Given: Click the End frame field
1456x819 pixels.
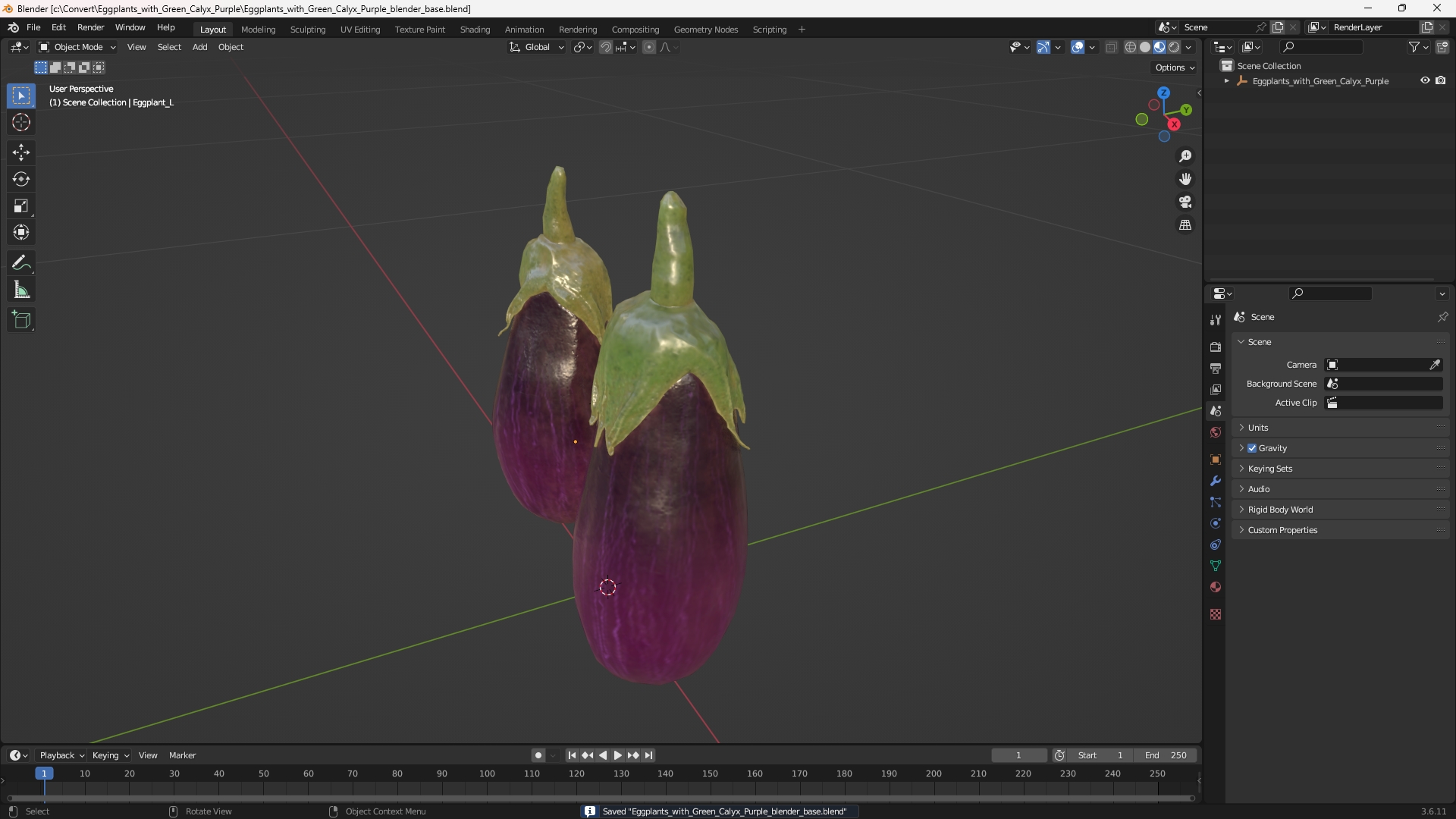Looking at the screenshot, I should tap(1166, 755).
